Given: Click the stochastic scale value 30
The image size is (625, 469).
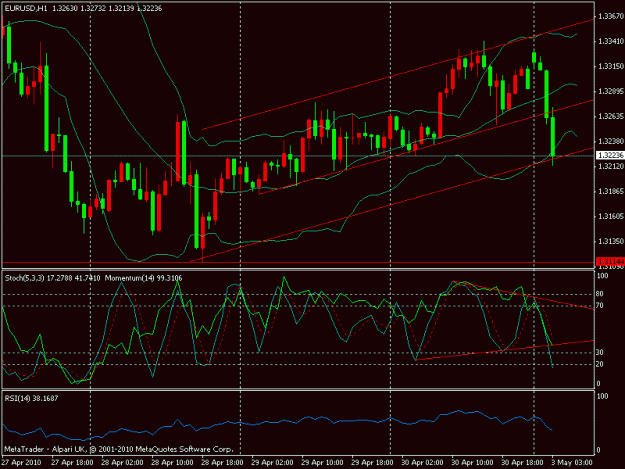Looking at the screenshot, I should [601, 352].
